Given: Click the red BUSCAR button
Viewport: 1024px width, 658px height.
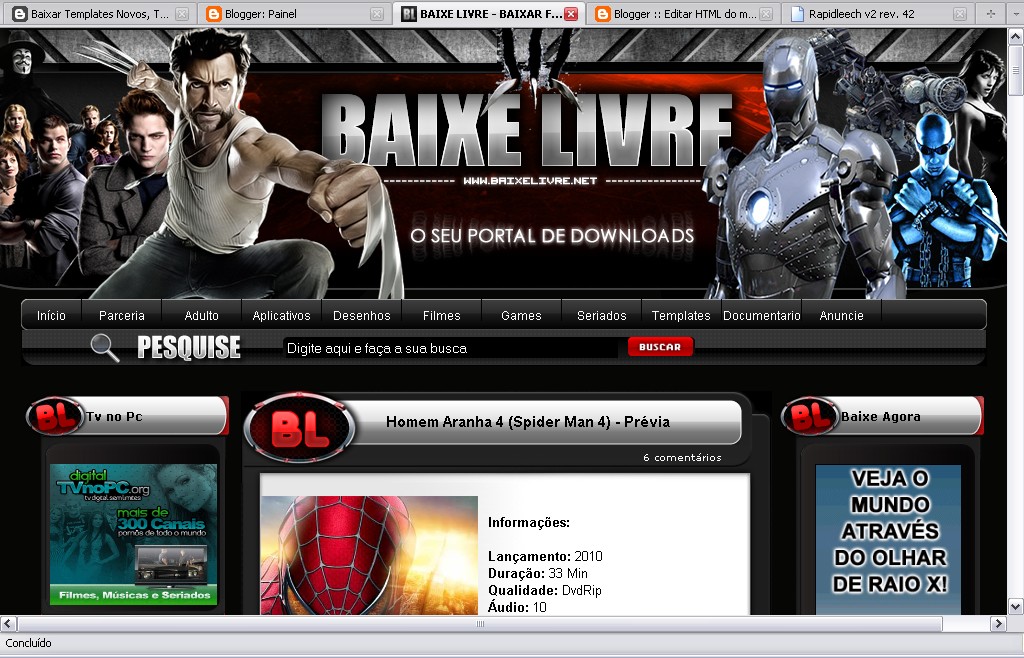Looking at the screenshot, I should click(x=660, y=347).
